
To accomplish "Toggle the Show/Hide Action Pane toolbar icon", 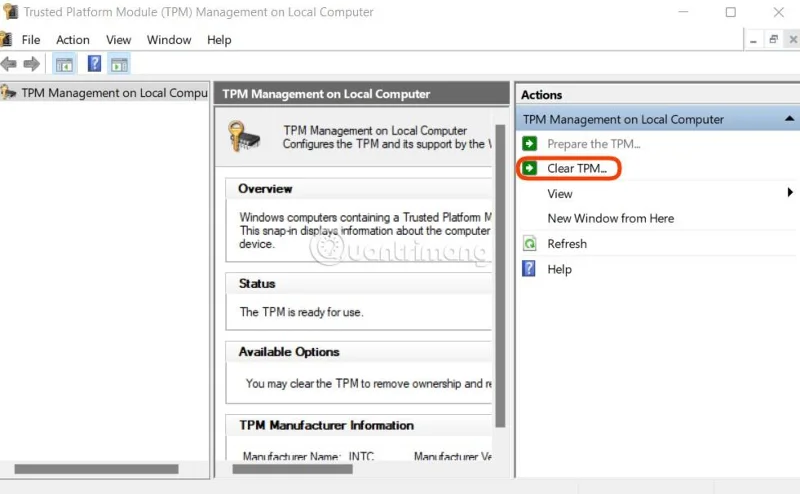I will (x=119, y=64).
